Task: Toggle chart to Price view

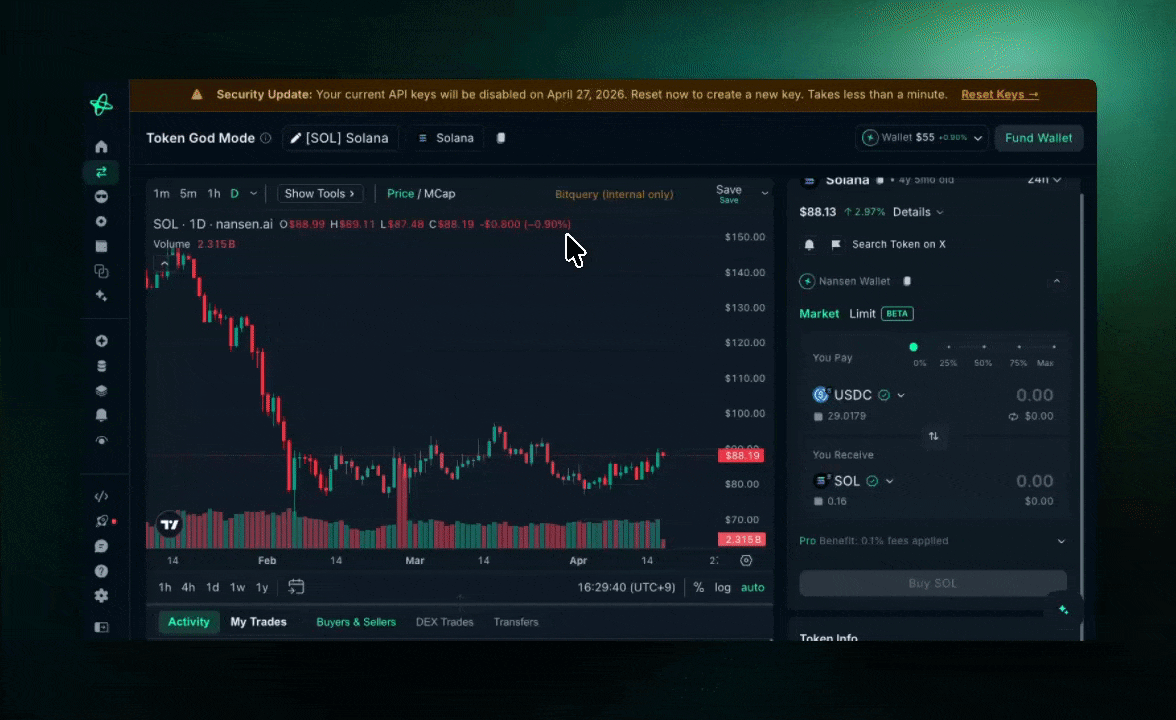Action: click(x=400, y=194)
